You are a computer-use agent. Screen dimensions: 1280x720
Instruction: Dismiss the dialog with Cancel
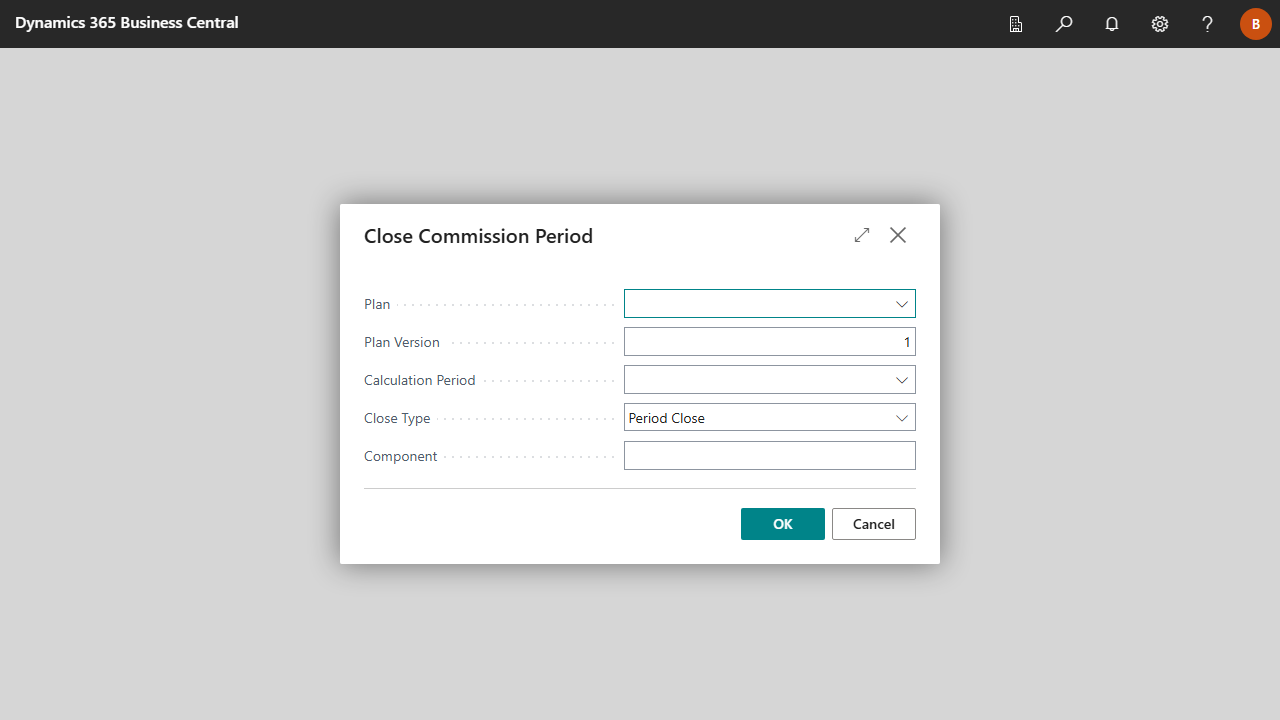click(874, 524)
